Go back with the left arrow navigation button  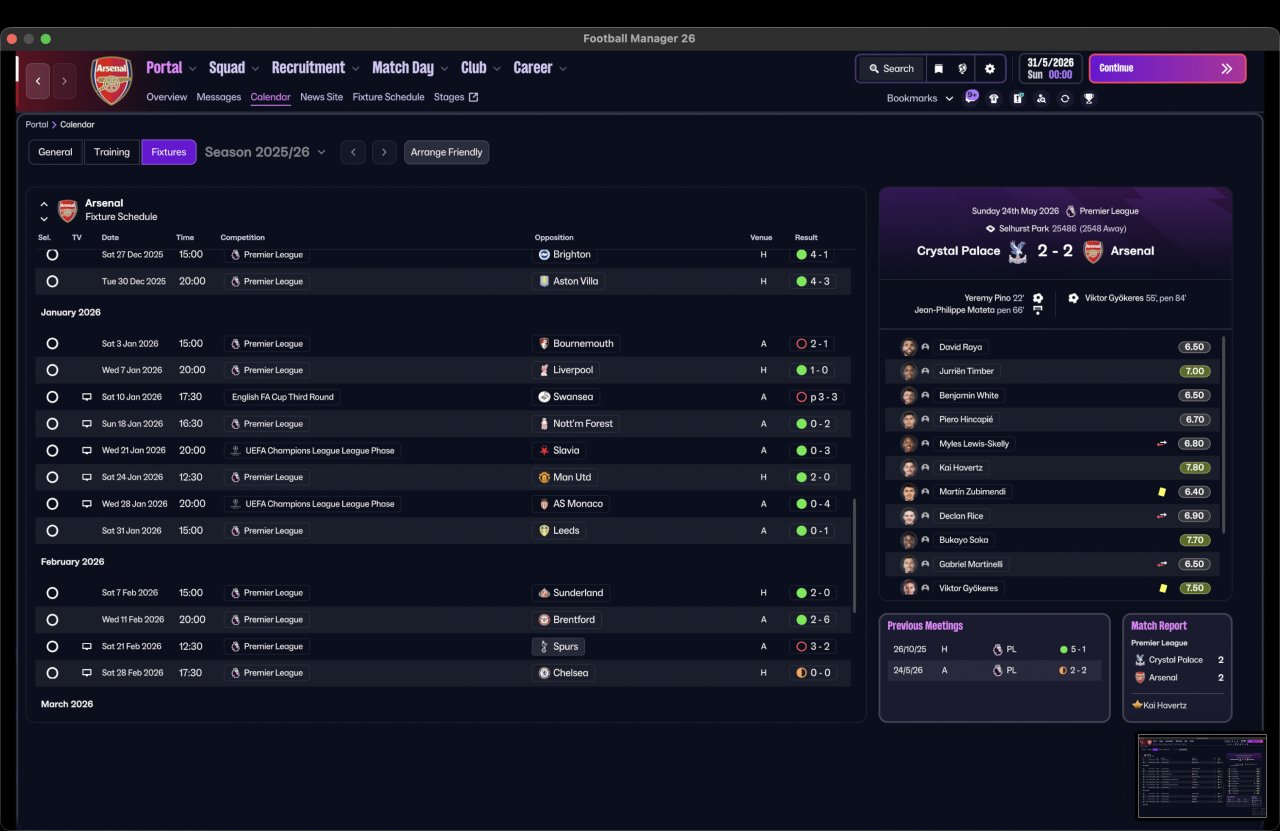tap(38, 81)
